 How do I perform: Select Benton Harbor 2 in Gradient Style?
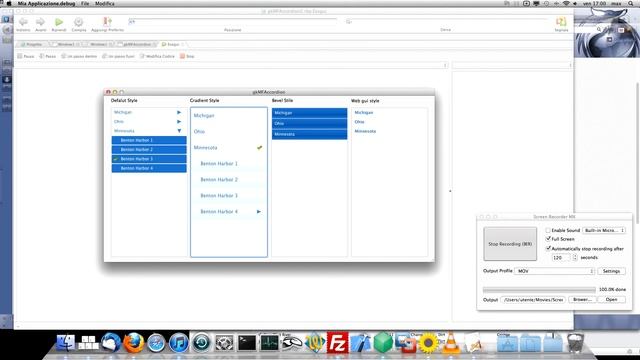[x=229, y=180]
